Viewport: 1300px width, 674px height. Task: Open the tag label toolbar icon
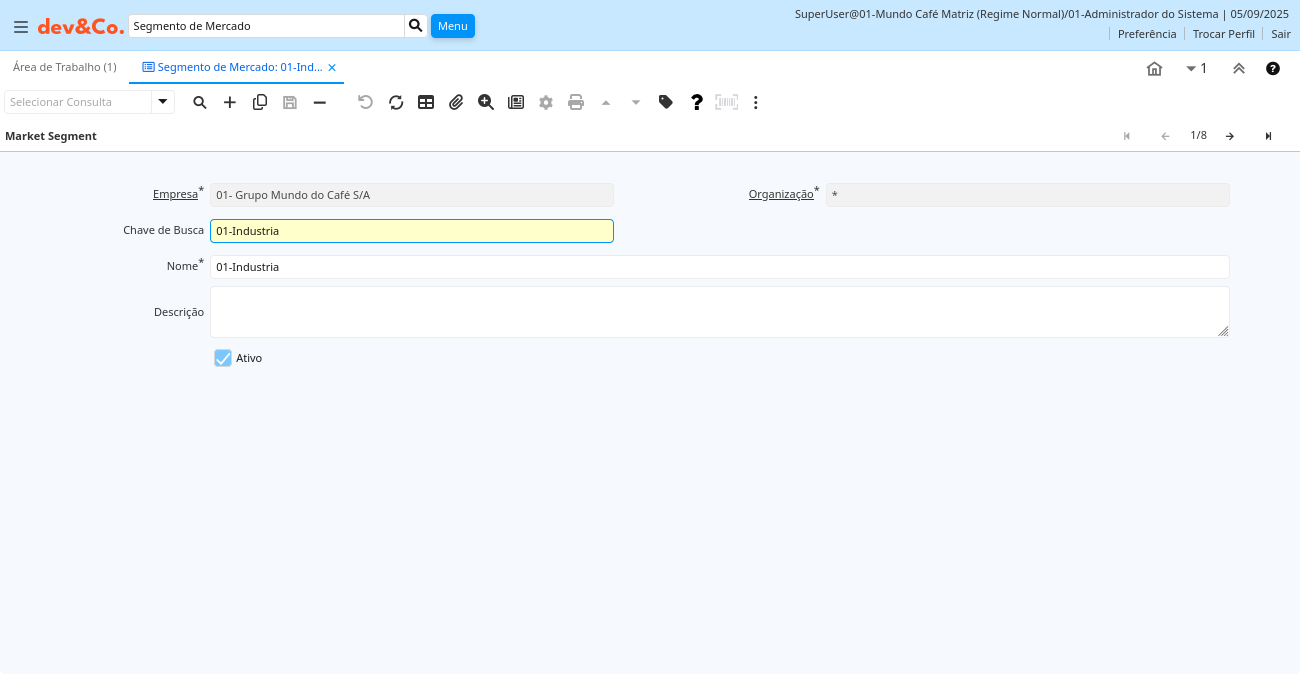pos(666,102)
